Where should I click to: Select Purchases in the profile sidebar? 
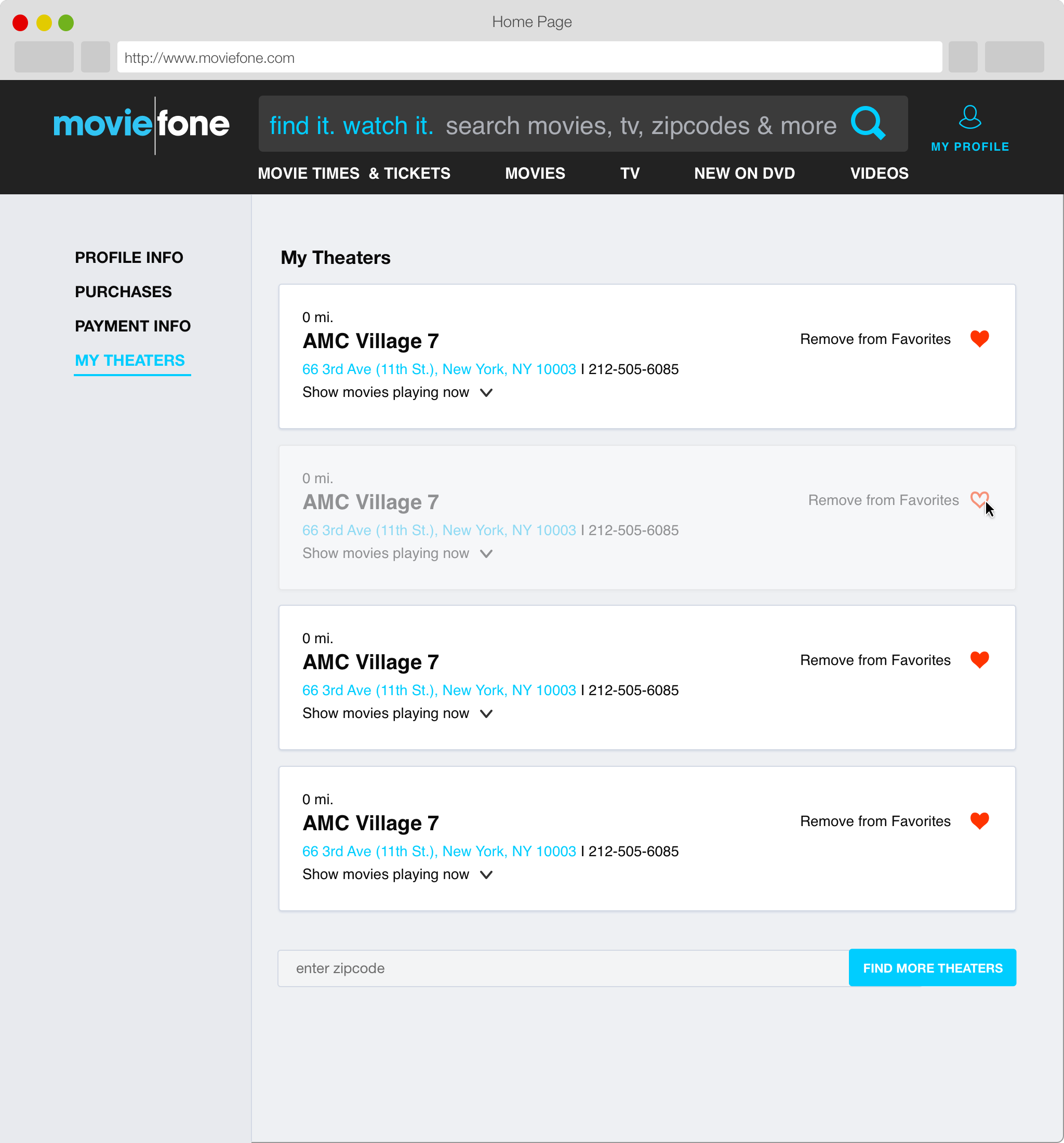[123, 291]
